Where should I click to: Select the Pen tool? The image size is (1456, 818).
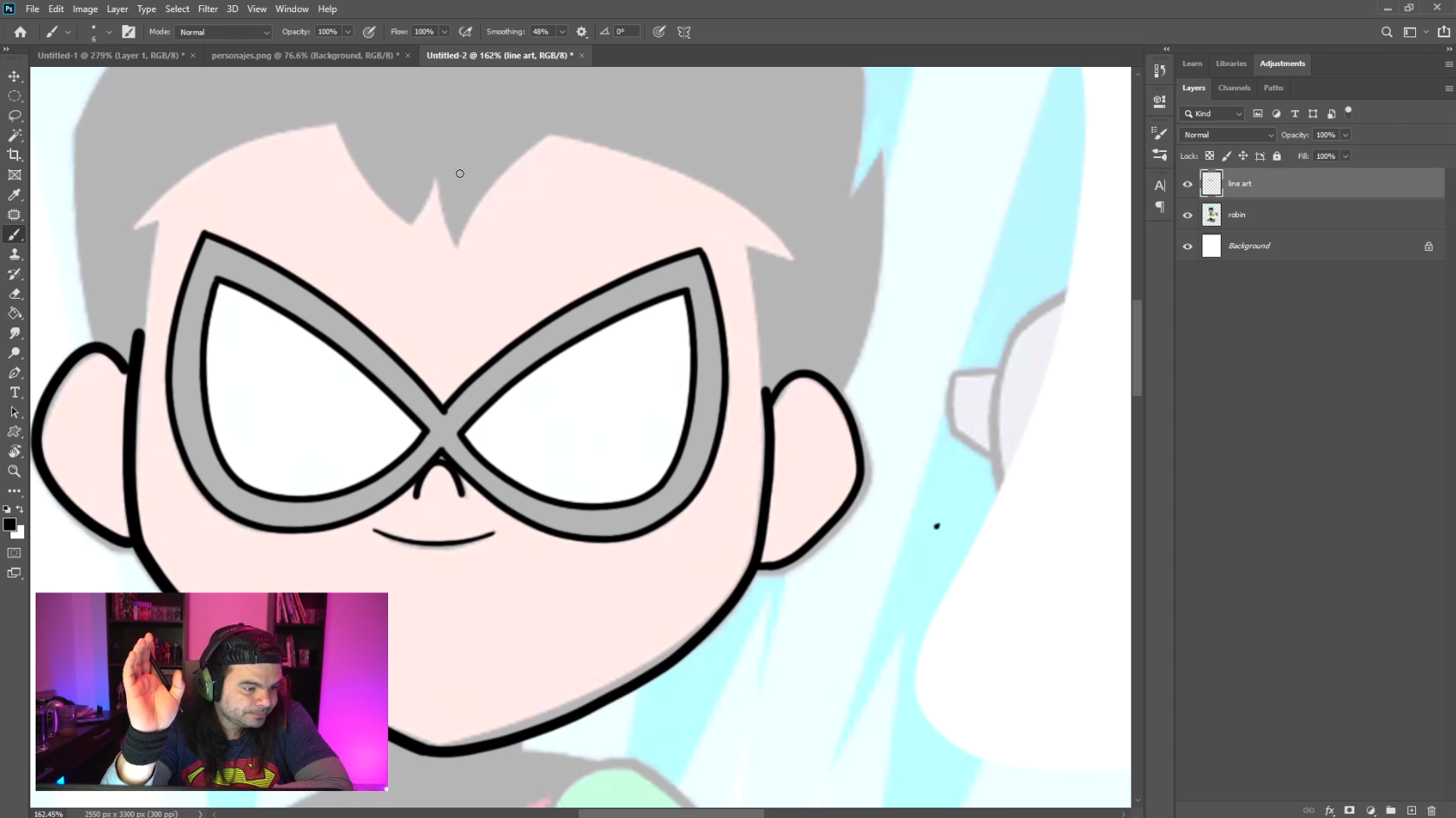pos(15,373)
